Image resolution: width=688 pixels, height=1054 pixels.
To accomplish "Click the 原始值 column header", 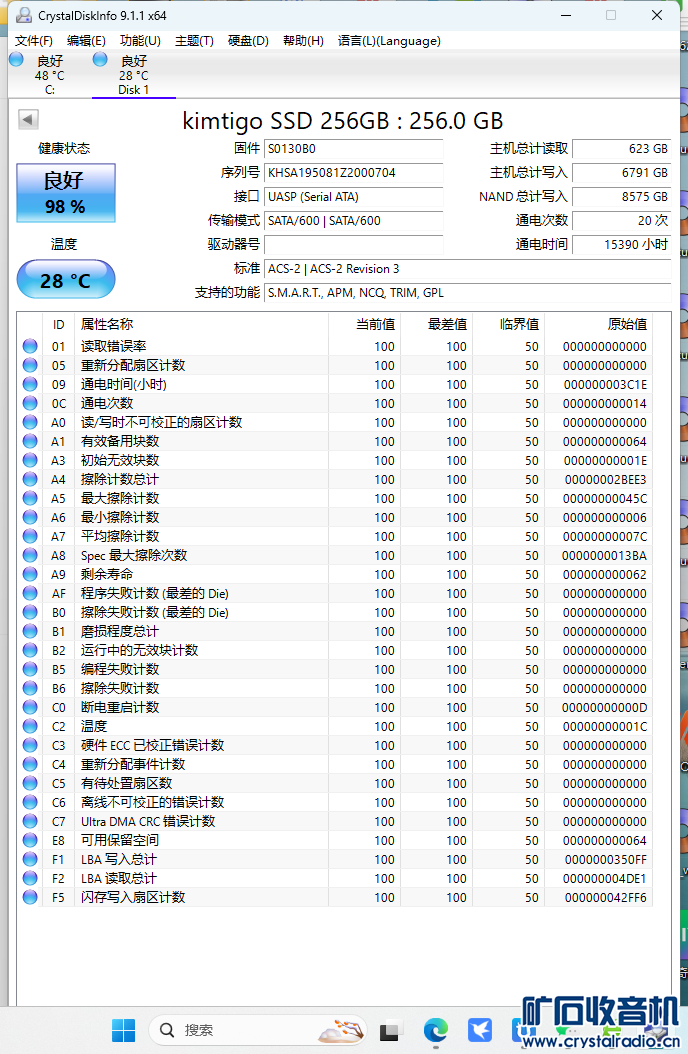I will pyautogui.click(x=598, y=325).
